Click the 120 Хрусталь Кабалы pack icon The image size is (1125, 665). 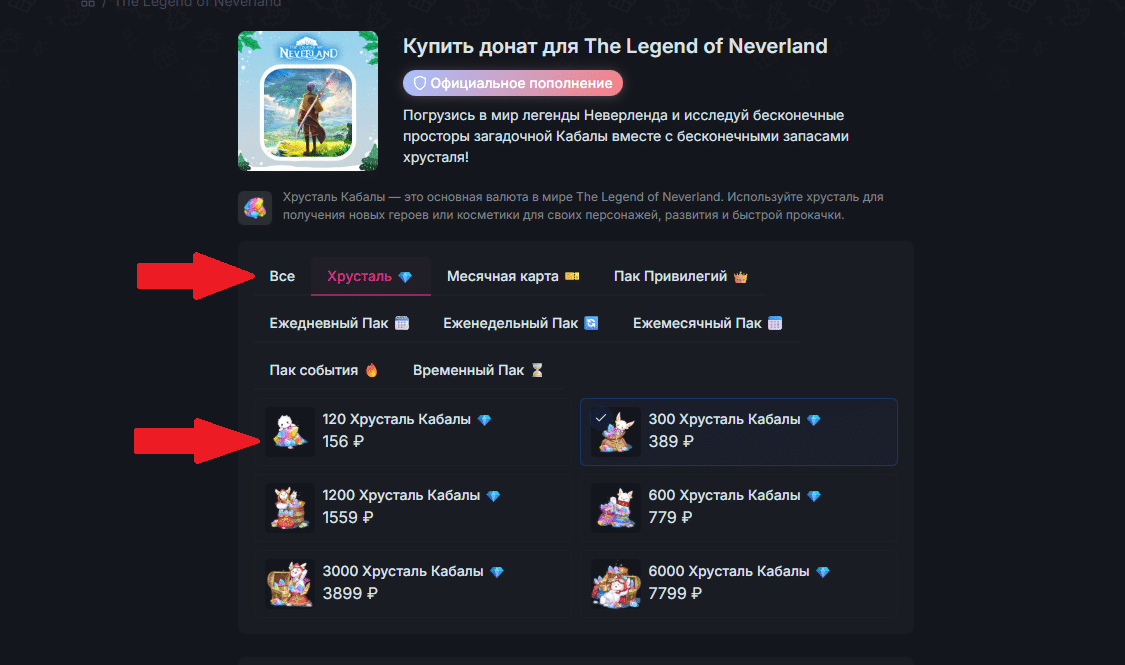tap(290, 432)
